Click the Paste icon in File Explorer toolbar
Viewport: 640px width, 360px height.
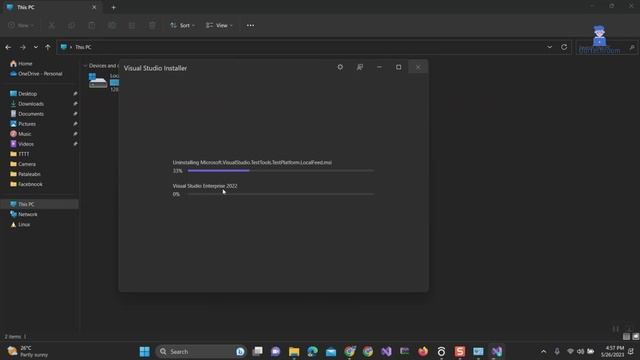click(x=92, y=25)
